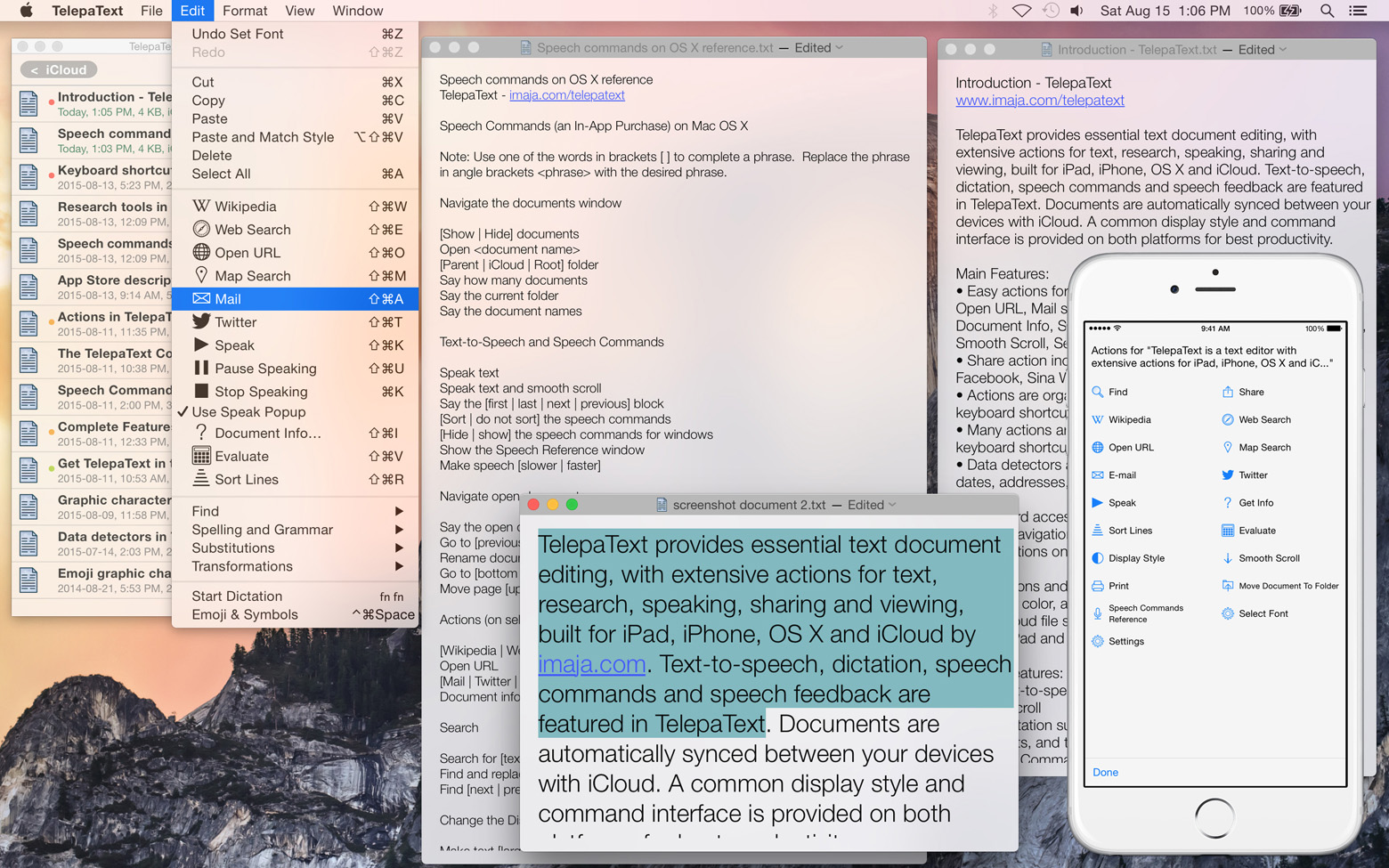Click the Open URL globe icon in menu
This screenshot has height=868, width=1389.
pyautogui.click(x=202, y=253)
